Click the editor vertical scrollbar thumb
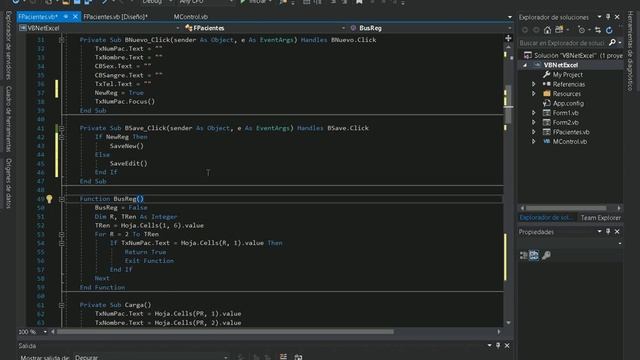Image resolution: width=640 pixels, height=360 pixels. pyautogui.click(x=508, y=104)
